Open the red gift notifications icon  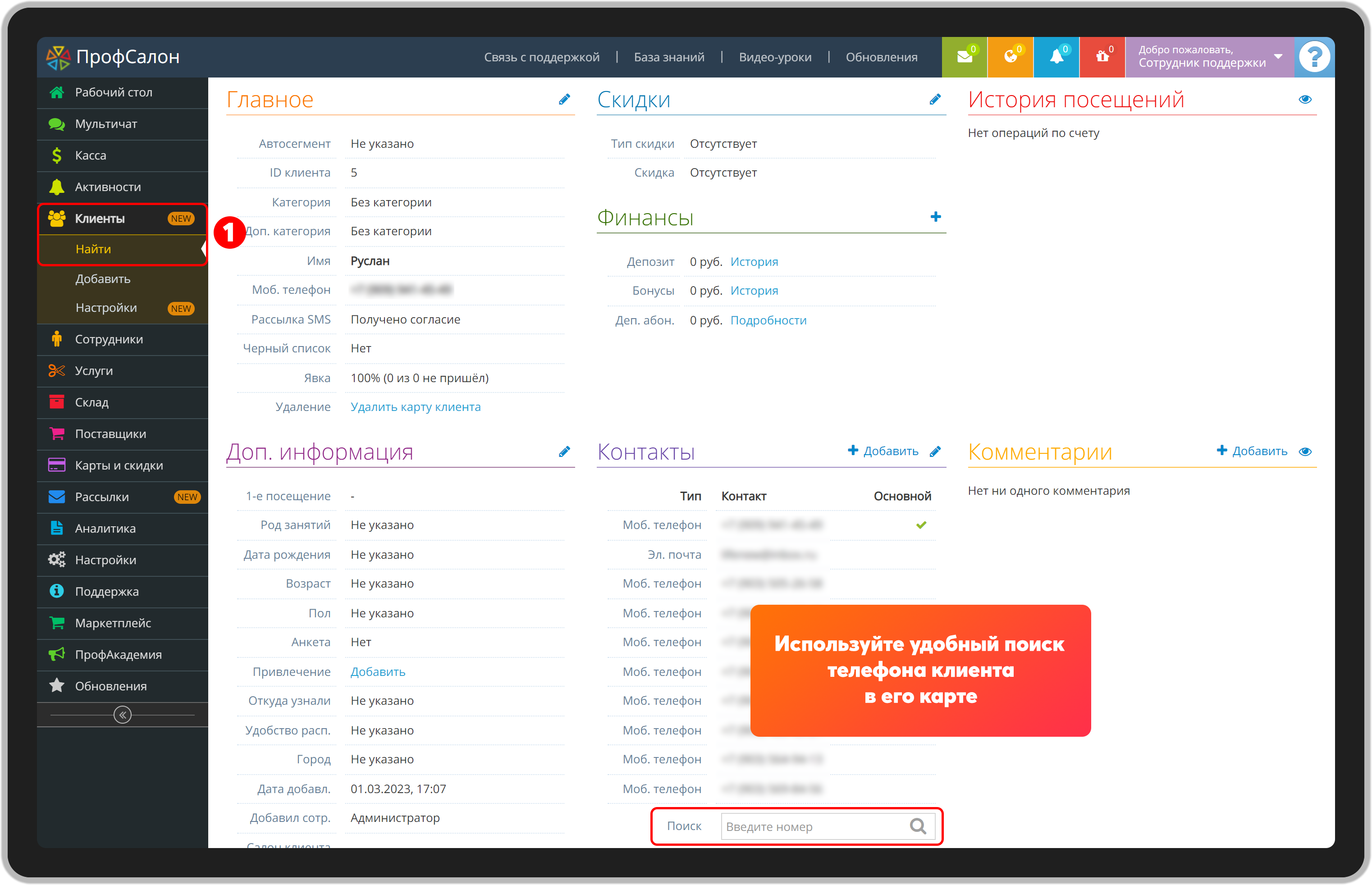coord(1102,57)
